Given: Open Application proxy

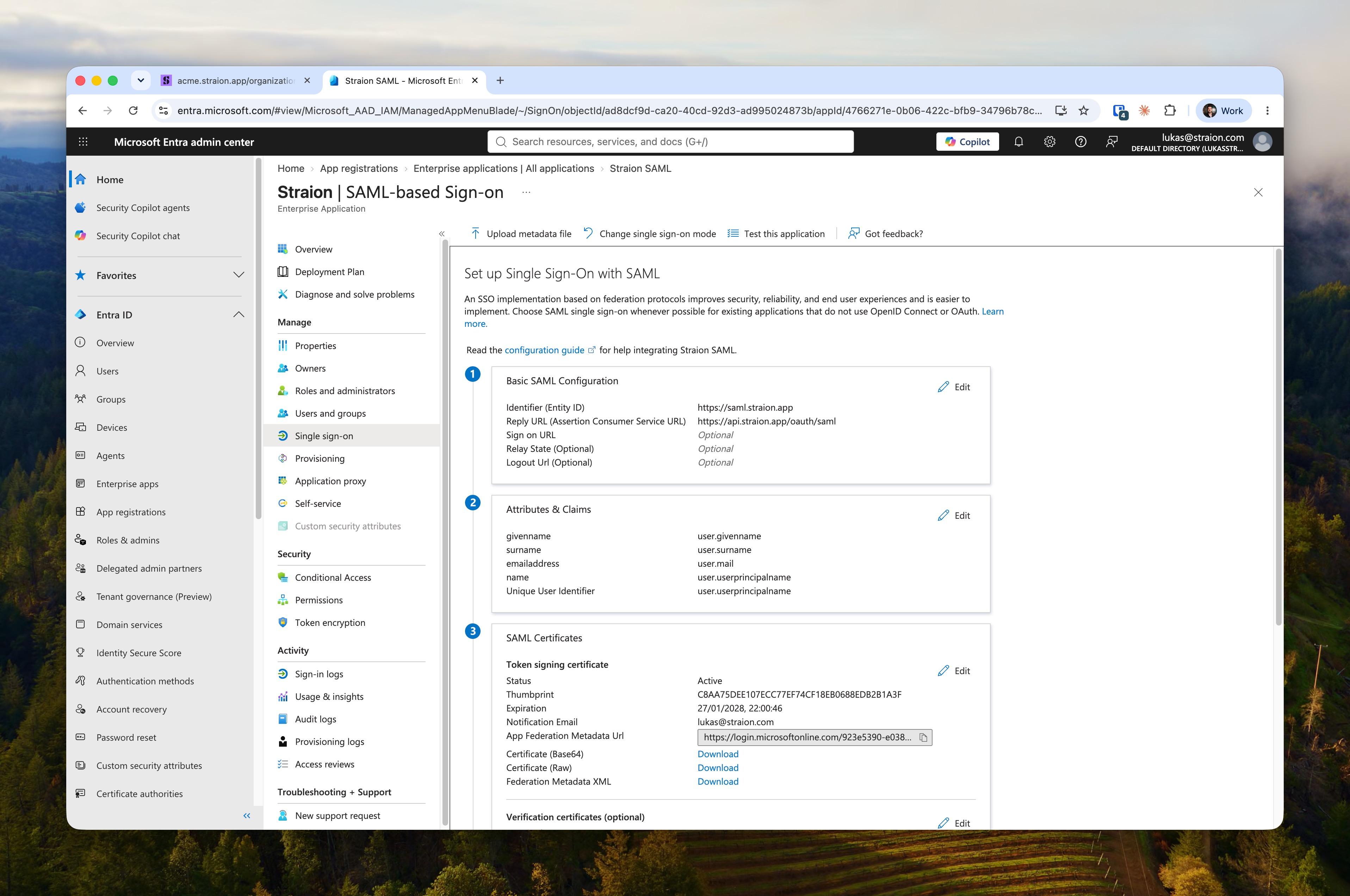Looking at the screenshot, I should [330, 481].
